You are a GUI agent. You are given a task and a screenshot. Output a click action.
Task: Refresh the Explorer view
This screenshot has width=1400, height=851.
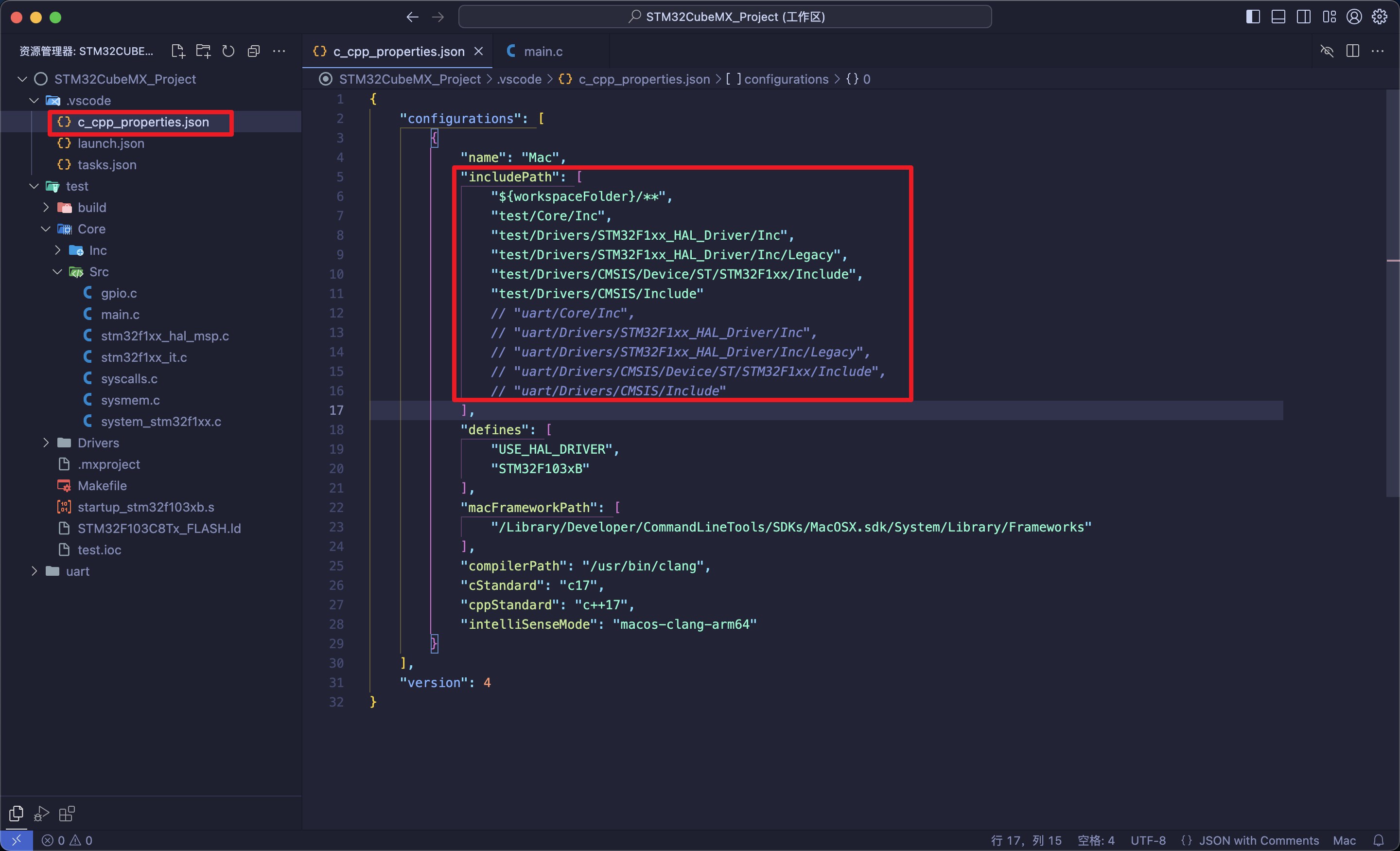coord(228,51)
